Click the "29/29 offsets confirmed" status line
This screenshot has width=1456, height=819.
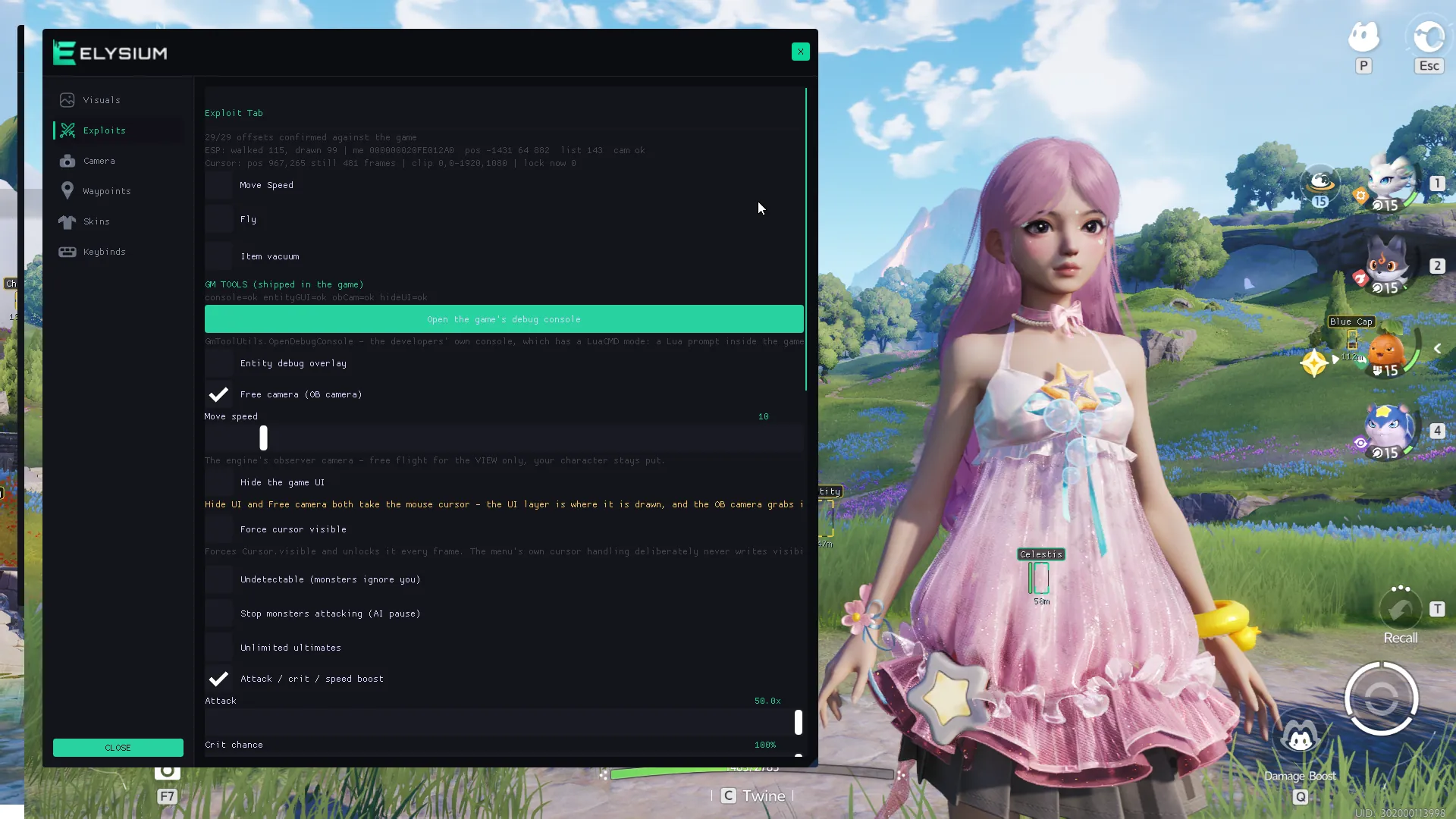[311, 137]
